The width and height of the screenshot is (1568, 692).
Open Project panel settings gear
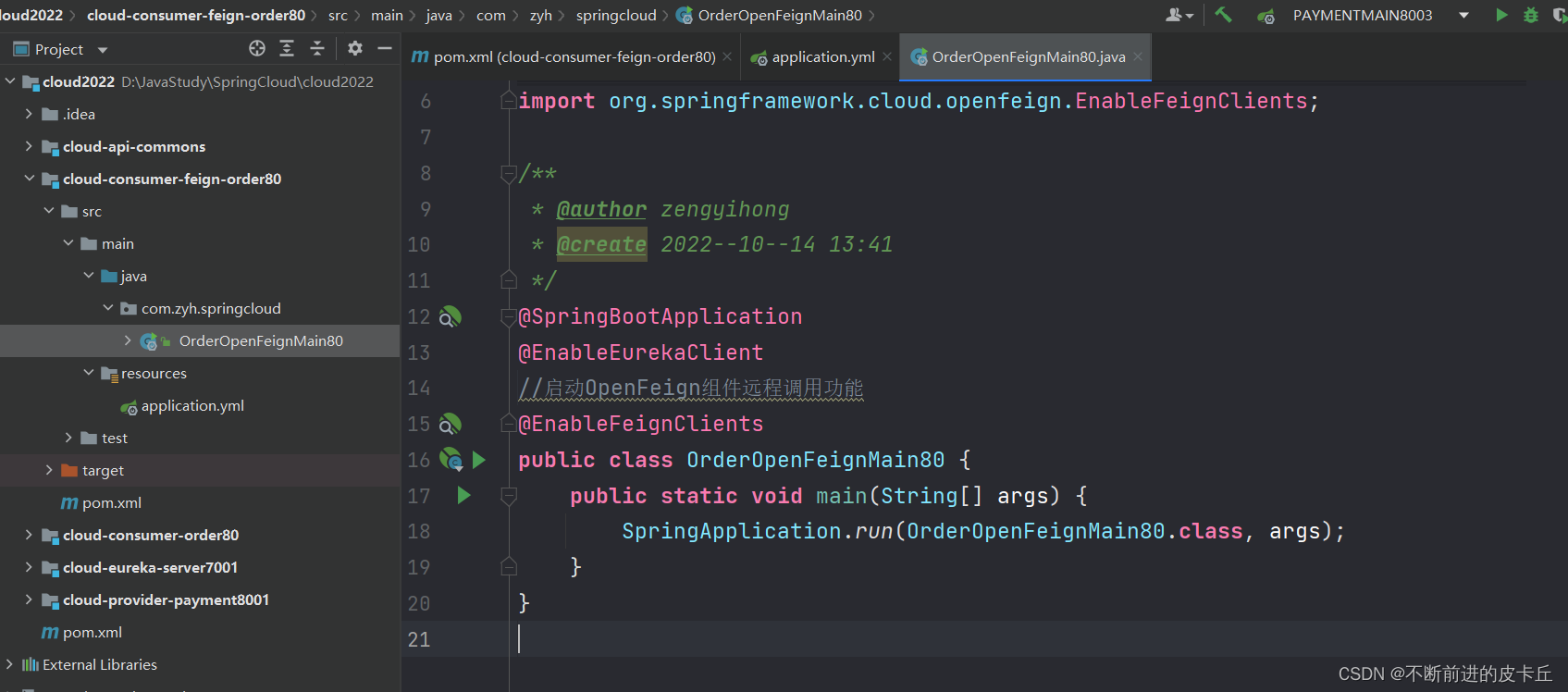pos(355,48)
